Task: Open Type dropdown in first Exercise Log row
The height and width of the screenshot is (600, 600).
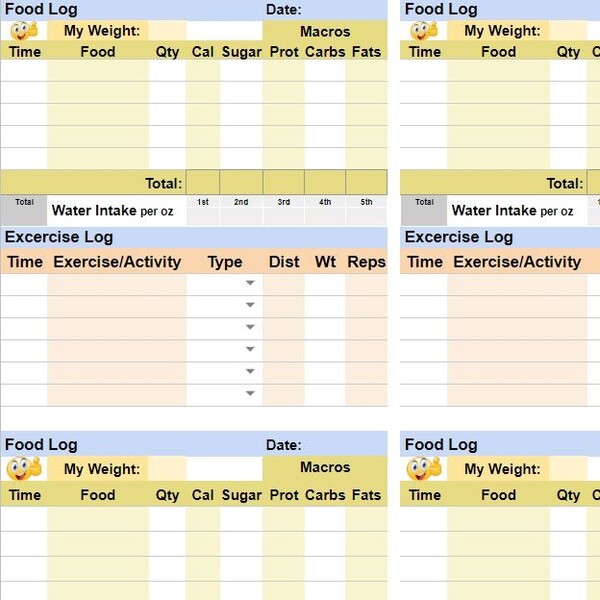Action: pos(250,284)
